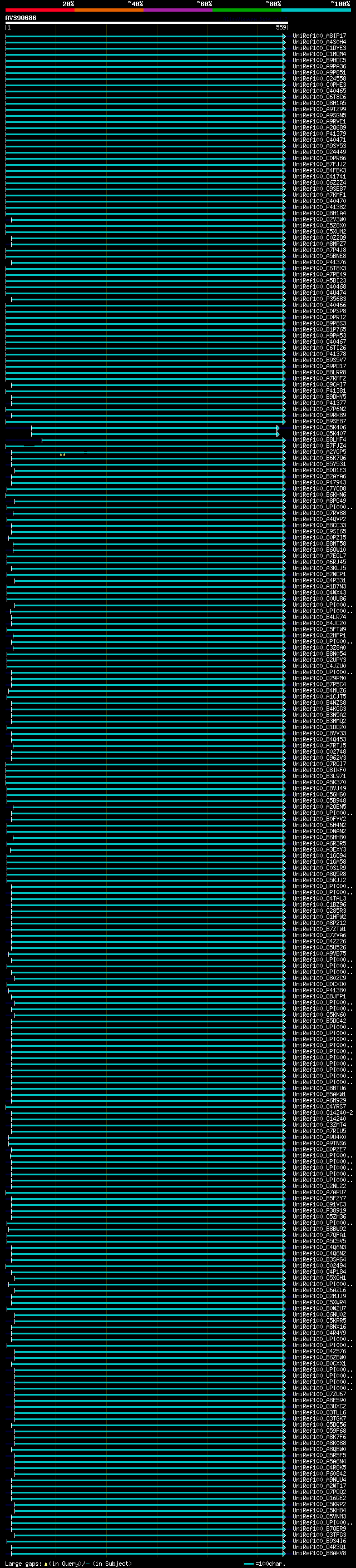Select the UniRef100_Q4R3Q1 label

[319, 1547]
